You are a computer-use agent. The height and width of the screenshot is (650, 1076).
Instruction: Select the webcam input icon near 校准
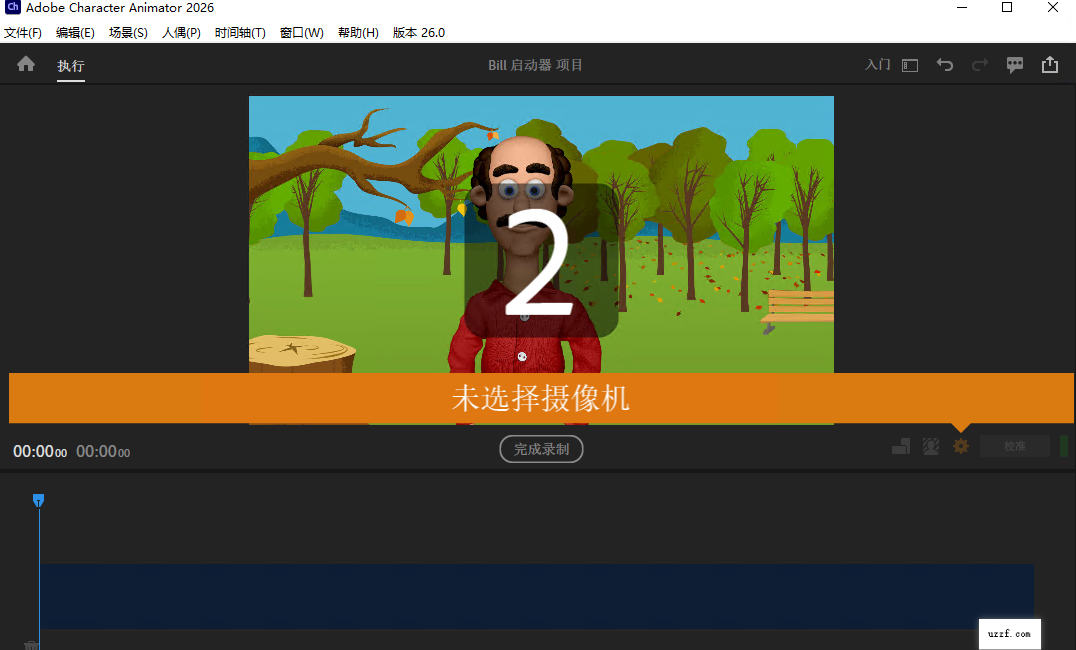[931, 446]
